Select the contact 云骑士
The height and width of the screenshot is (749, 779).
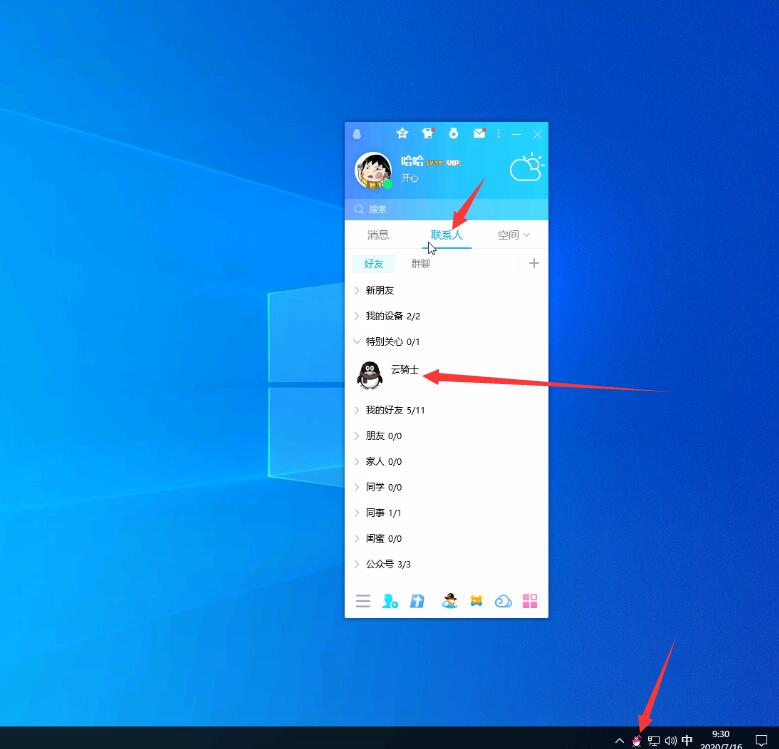[x=447, y=375]
